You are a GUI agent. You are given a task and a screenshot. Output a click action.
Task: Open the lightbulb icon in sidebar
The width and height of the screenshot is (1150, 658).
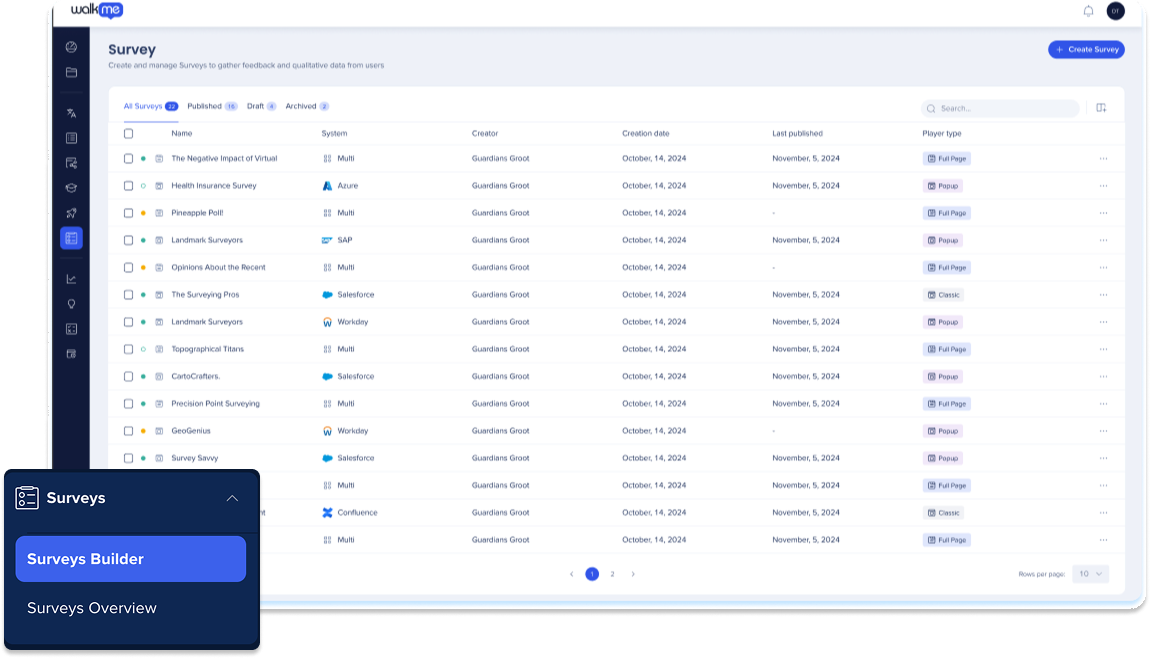(x=71, y=304)
